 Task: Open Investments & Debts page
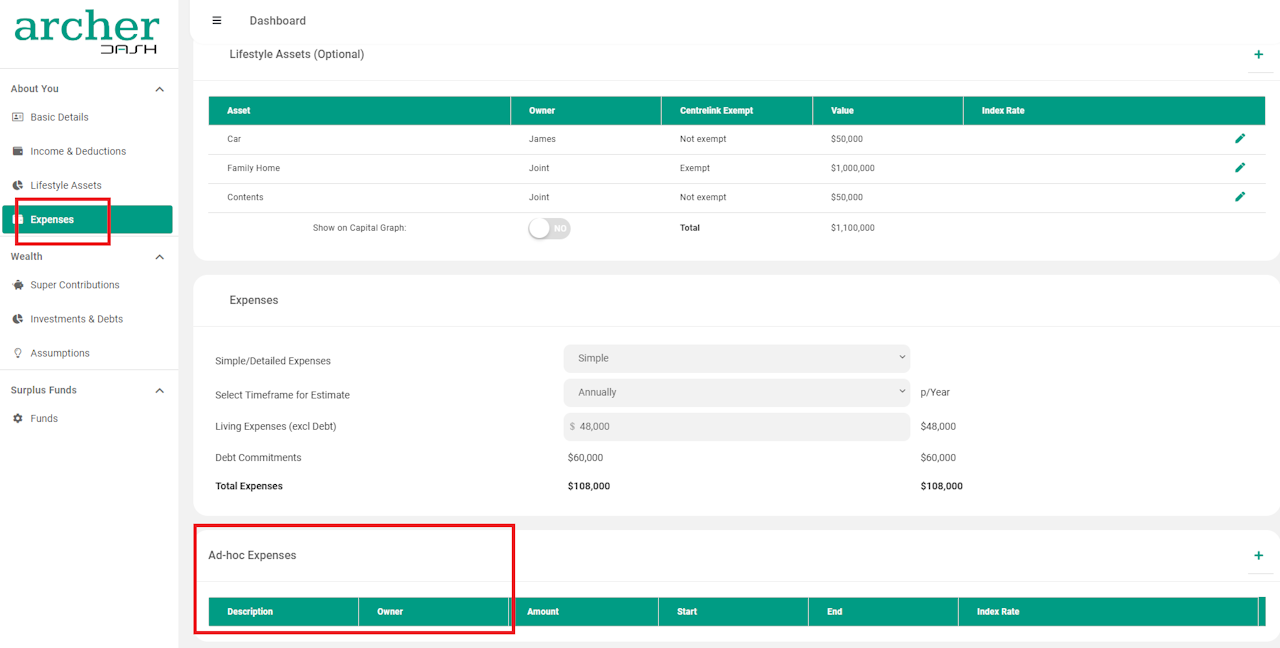click(77, 319)
